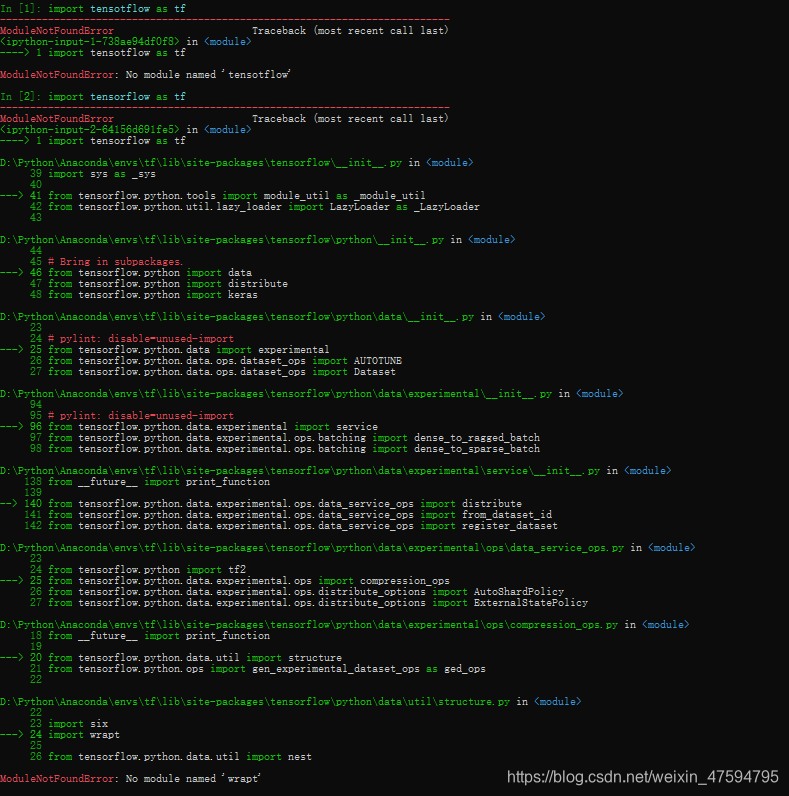789x796 pixels.
Task: Click the path line ending in data\util\structure.py
Action: point(291,703)
